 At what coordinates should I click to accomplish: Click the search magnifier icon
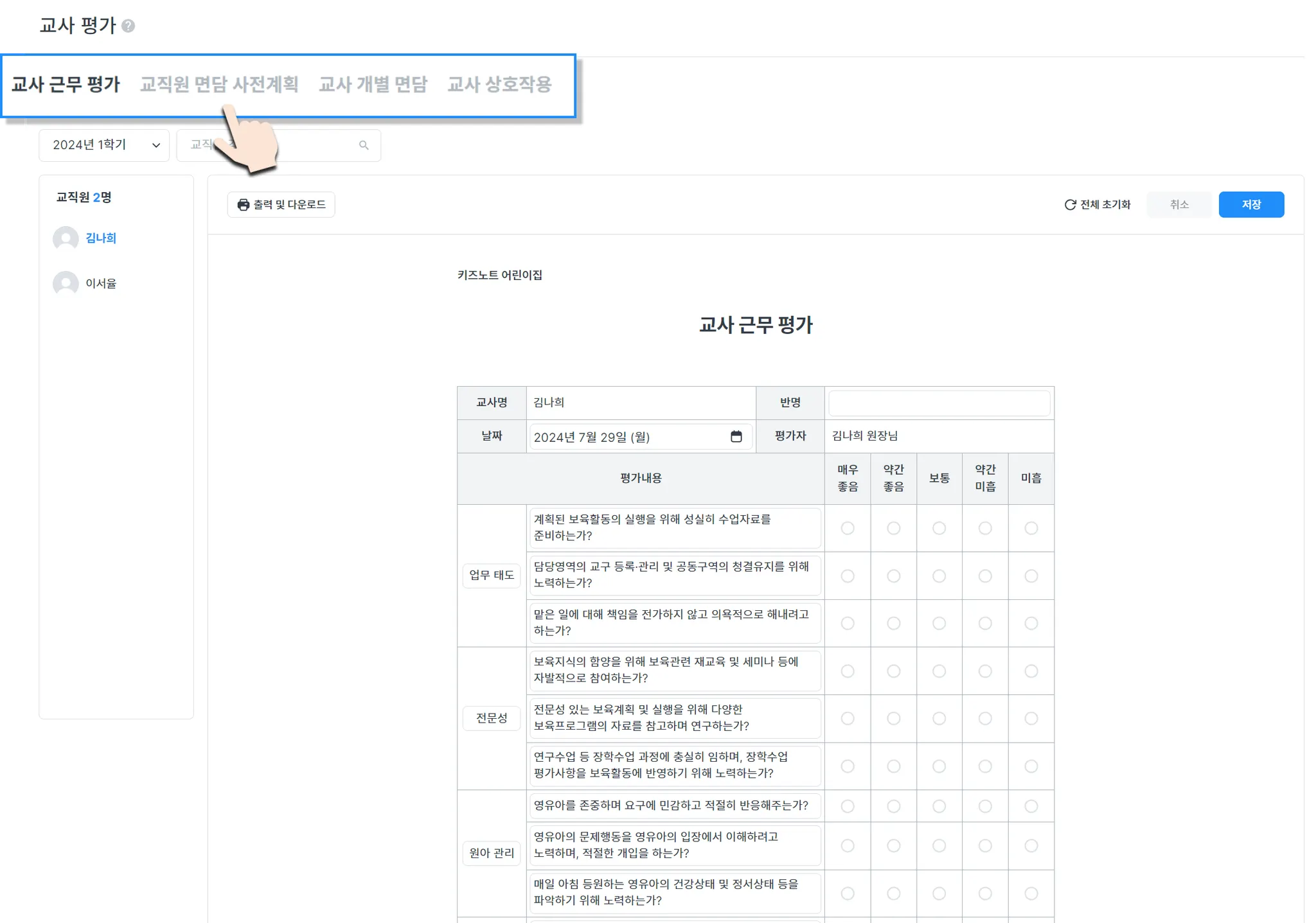click(364, 145)
